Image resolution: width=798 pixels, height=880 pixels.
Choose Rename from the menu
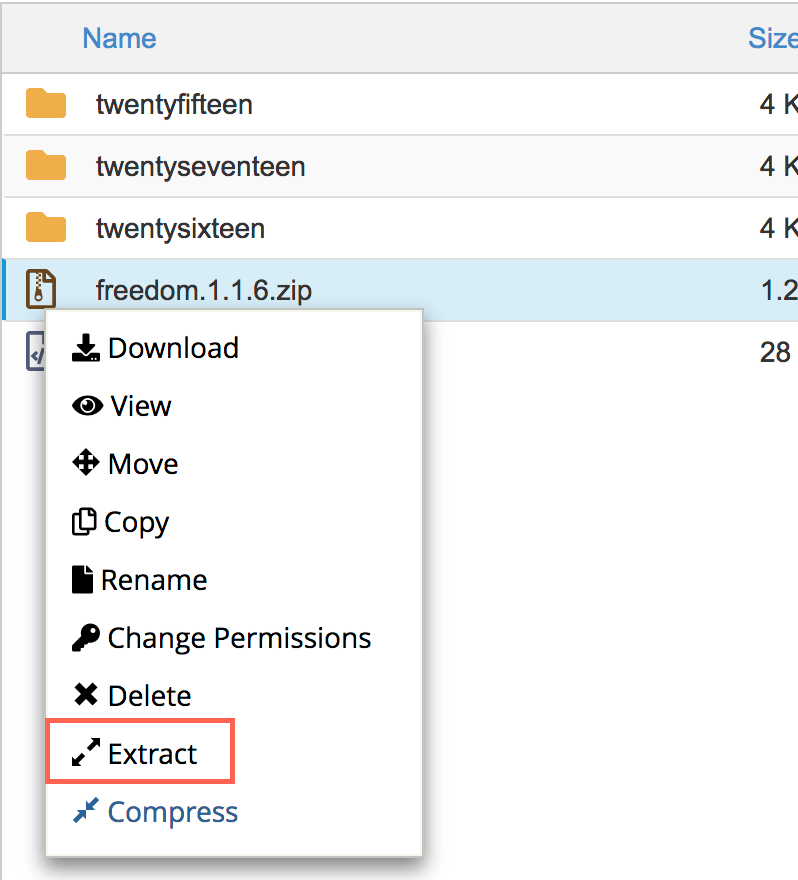point(154,580)
